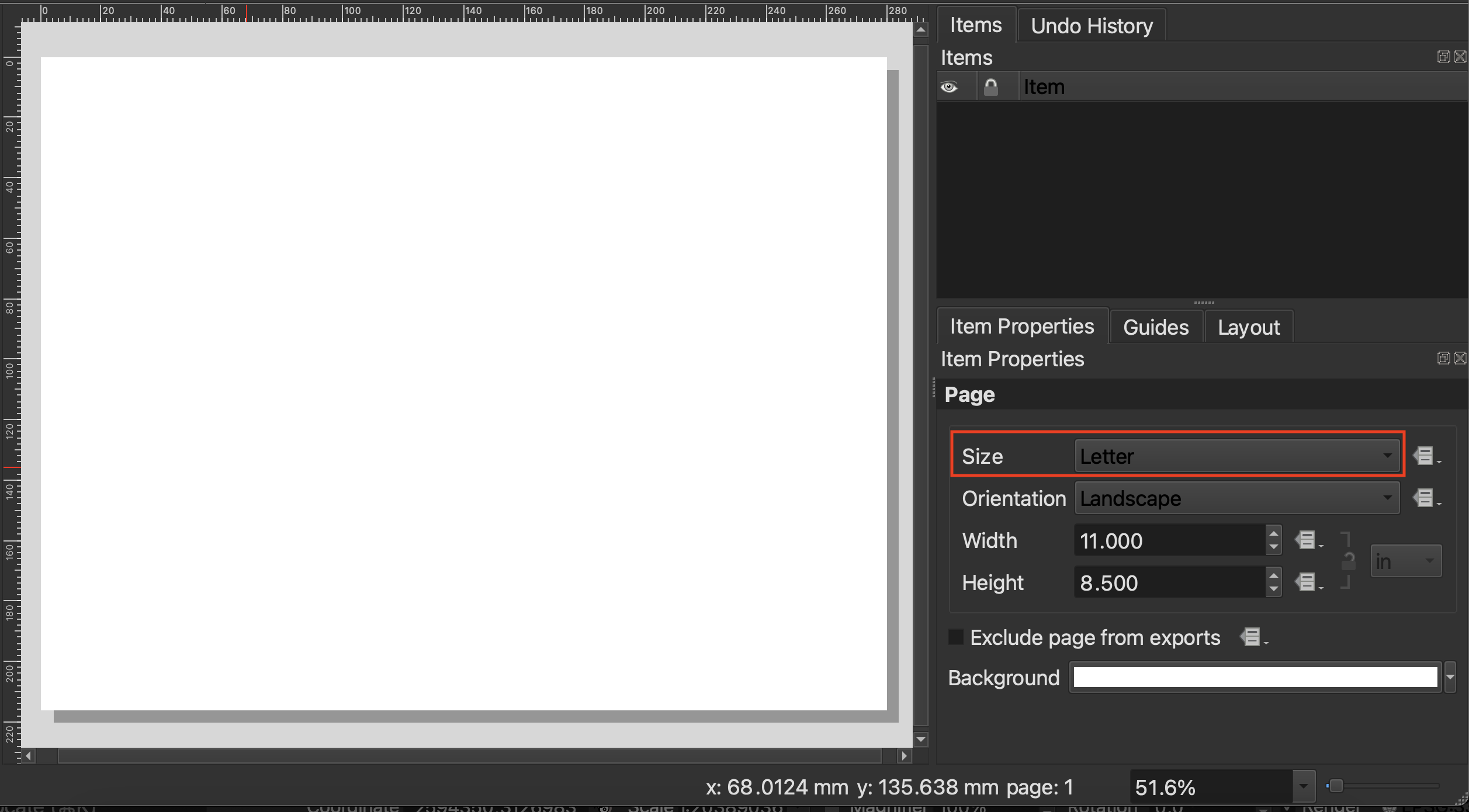Open the Layout tab
This screenshot has width=1469, height=812.
click(1248, 327)
